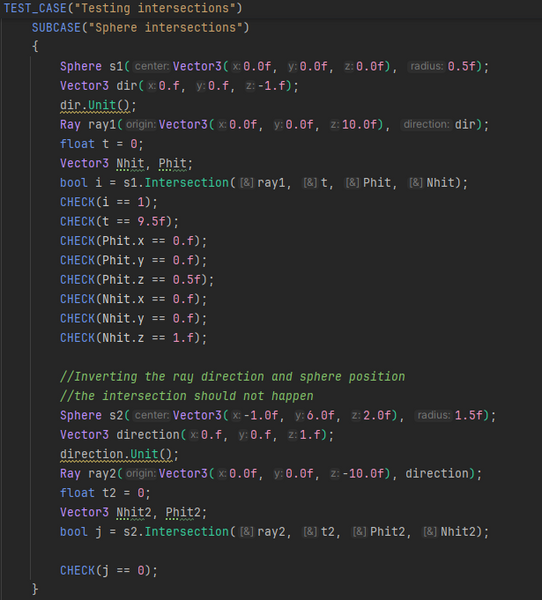The height and width of the screenshot is (600, 542).
Task: Click the underlined Phit in 'Vector3 Nhit, Phit;'
Action: [x=173, y=164]
